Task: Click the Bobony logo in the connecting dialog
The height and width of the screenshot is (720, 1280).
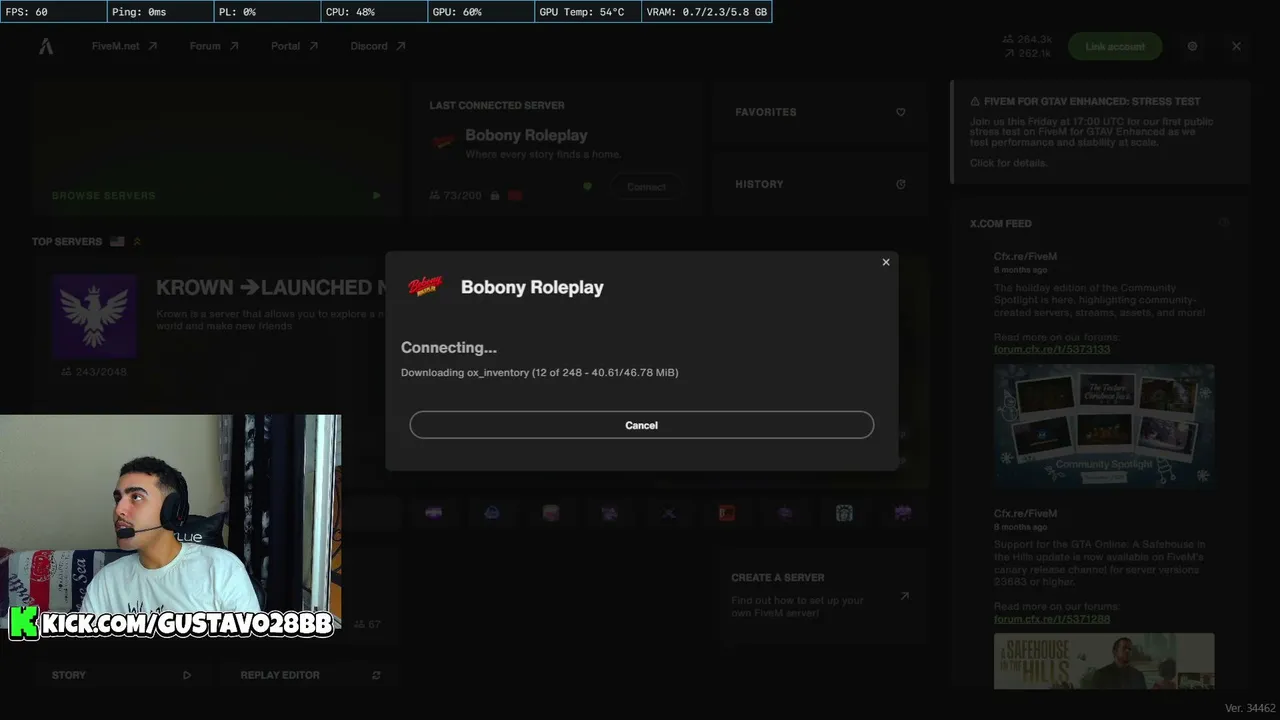Action: coord(426,287)
